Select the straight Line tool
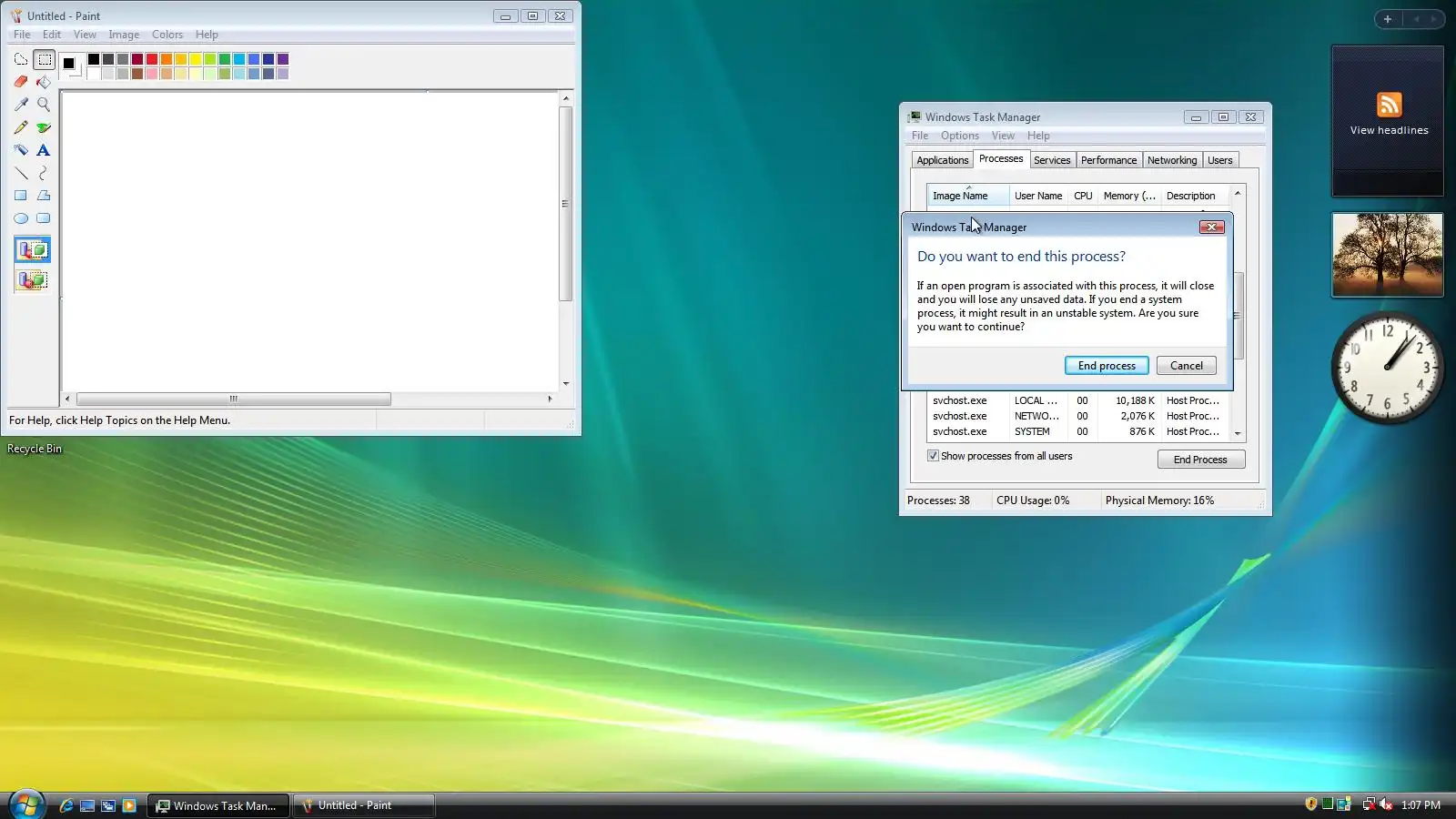This screenshot has width=1456, height=819. click(21, 173)
